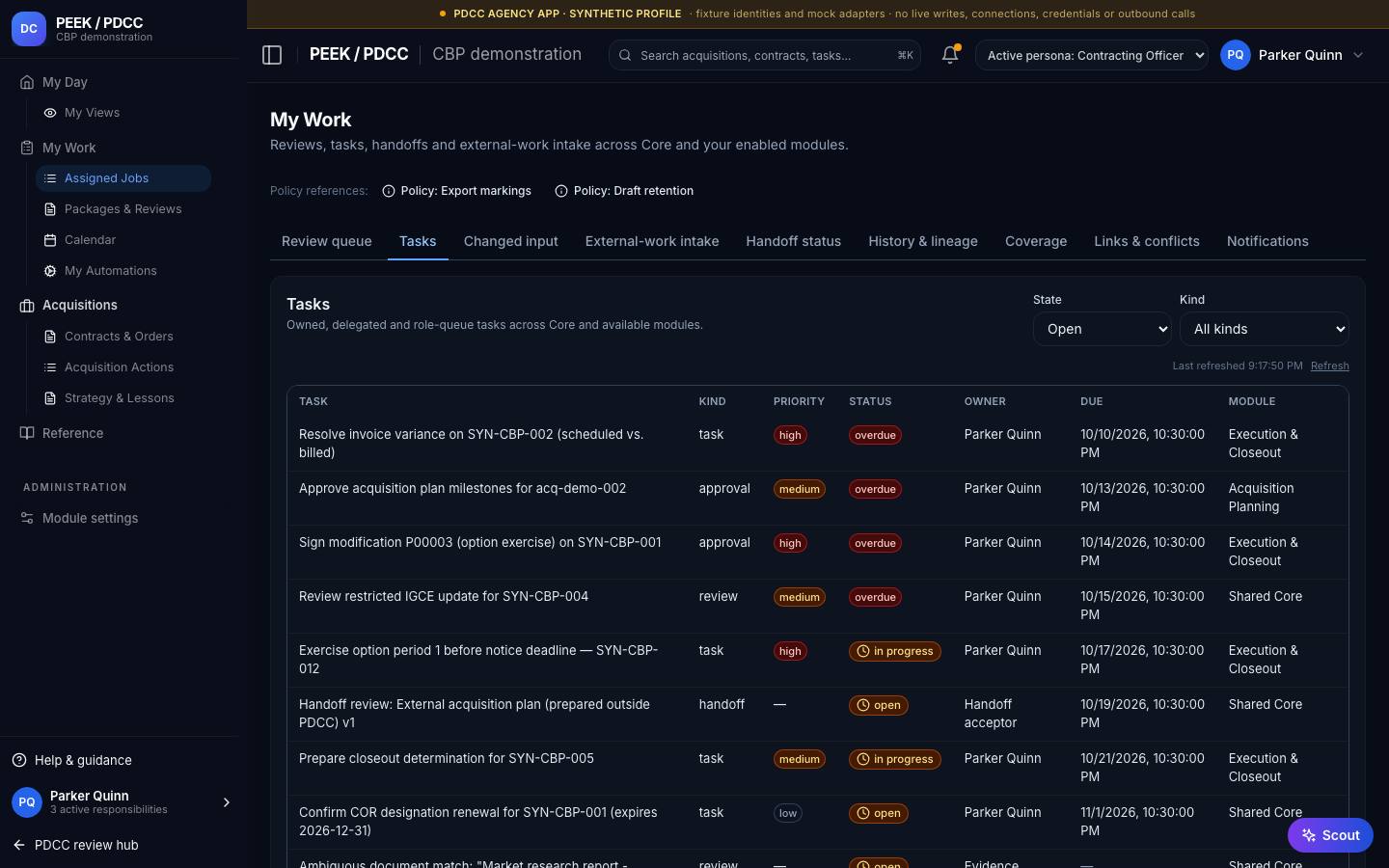
Task: Click the Refresh link
Action: click(x=1329, y=366)
